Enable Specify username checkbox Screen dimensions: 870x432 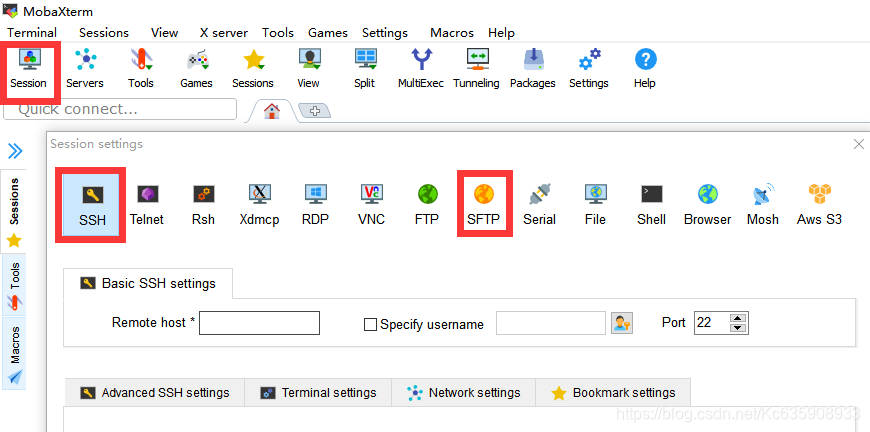pyautogui.click(x=370, y=324)
